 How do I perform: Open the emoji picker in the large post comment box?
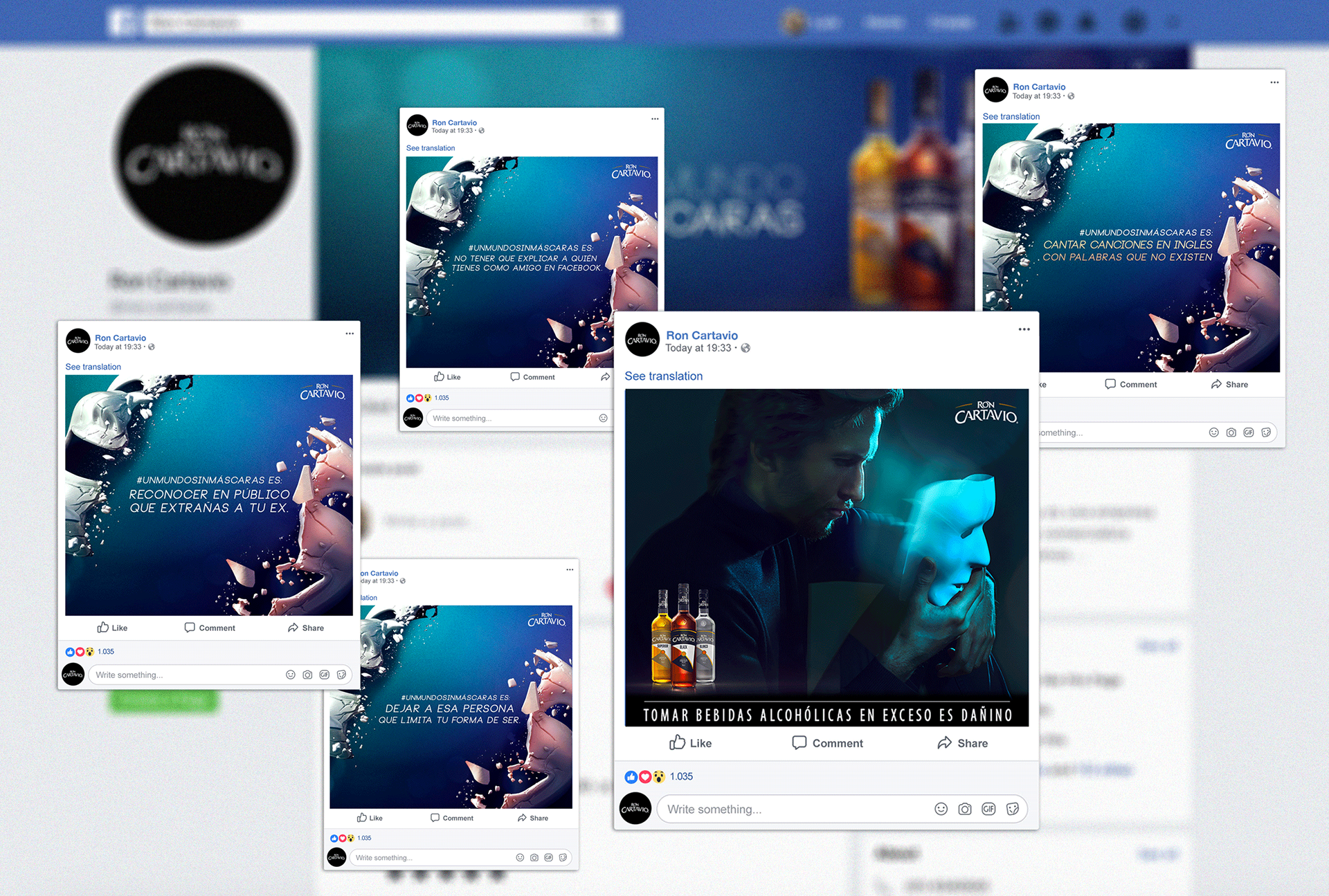point(941,809)
